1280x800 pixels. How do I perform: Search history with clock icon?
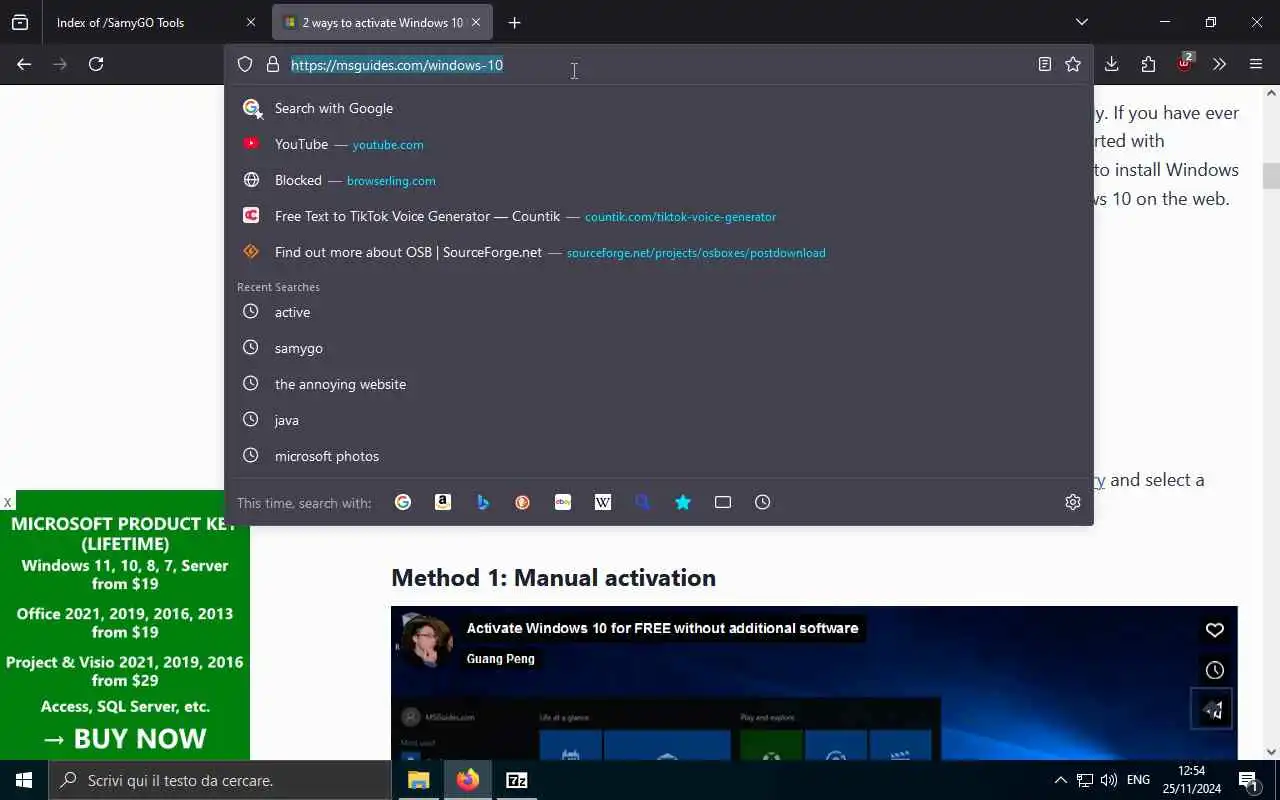click(763, 502)
